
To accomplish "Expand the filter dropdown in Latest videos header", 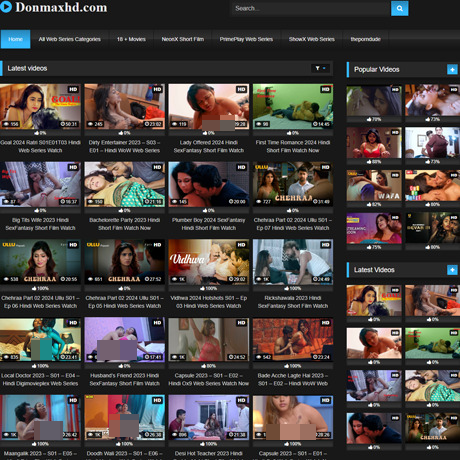I will (320, 68).
